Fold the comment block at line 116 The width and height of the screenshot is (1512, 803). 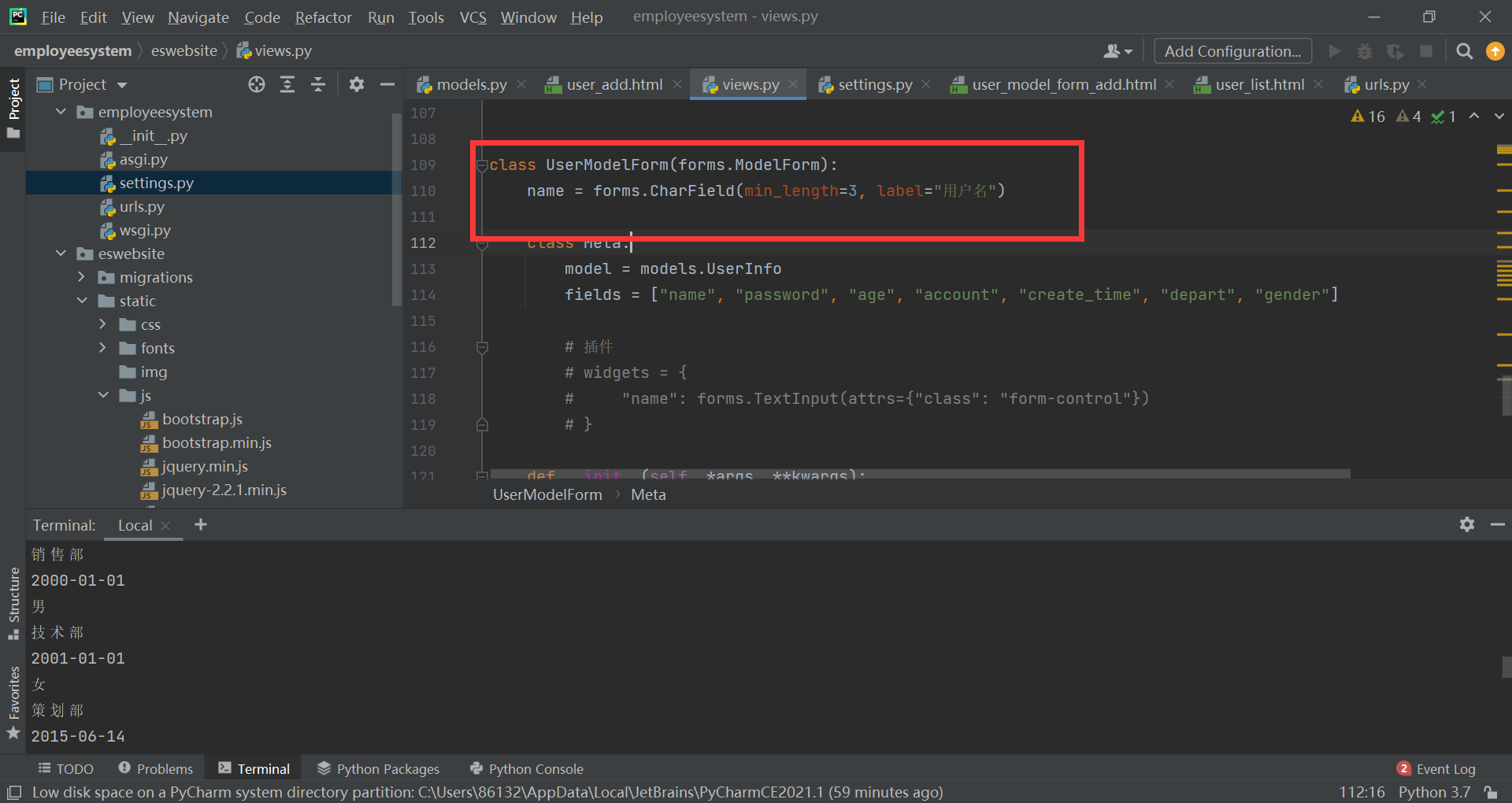point(483,347)
